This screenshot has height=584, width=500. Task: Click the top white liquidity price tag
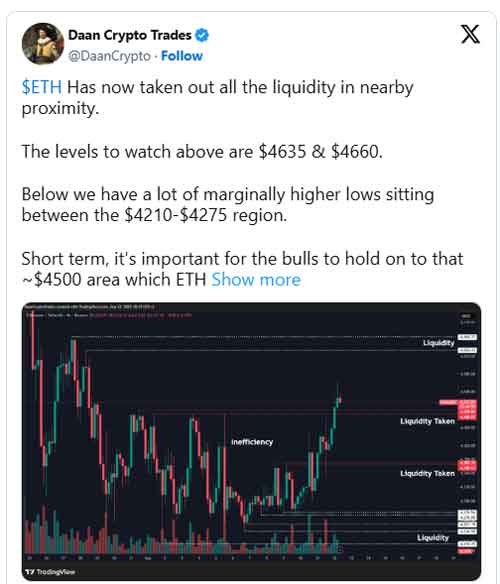click(467, 337)
